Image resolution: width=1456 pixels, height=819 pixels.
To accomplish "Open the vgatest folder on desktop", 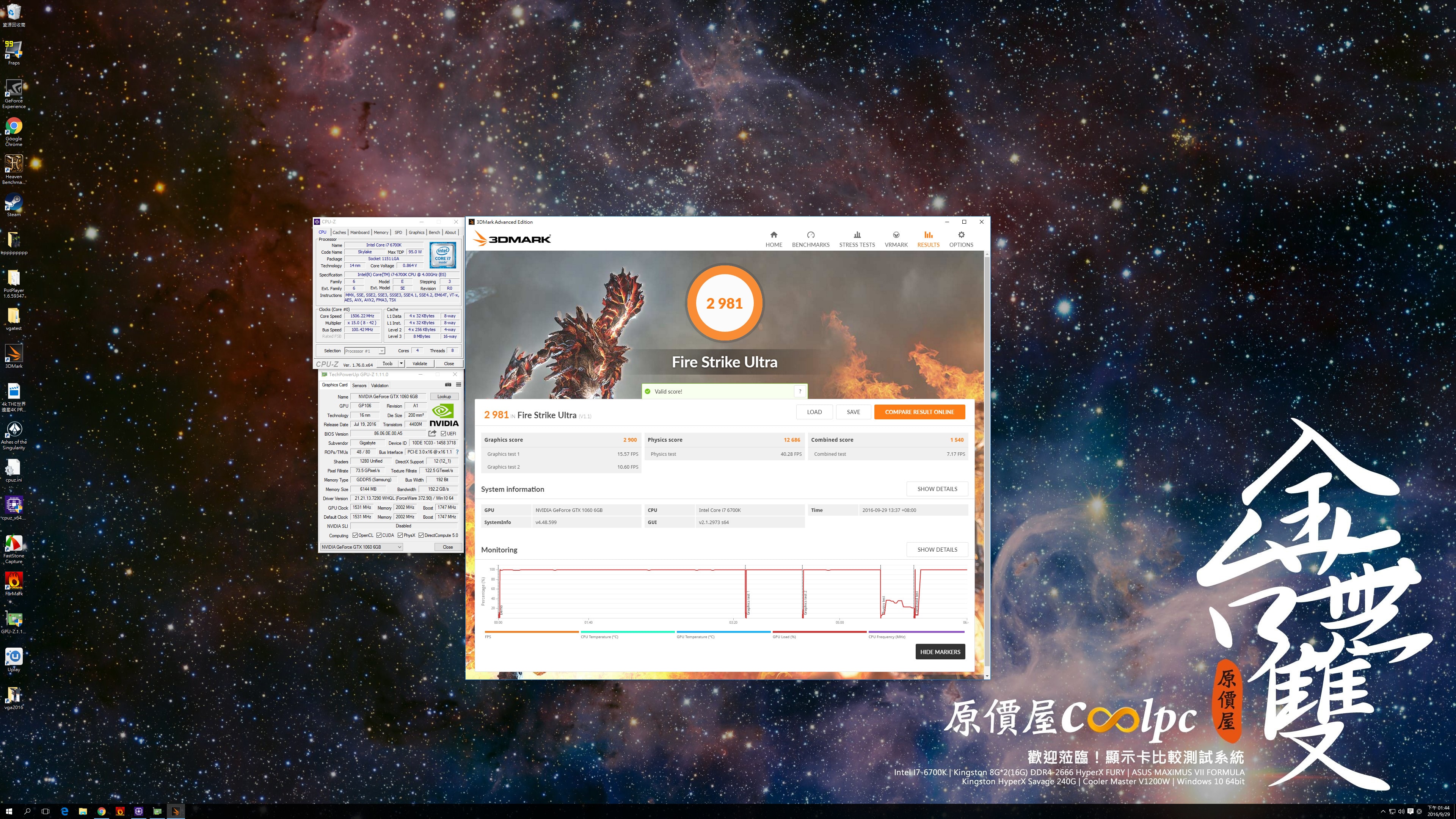I will (14, 319).
